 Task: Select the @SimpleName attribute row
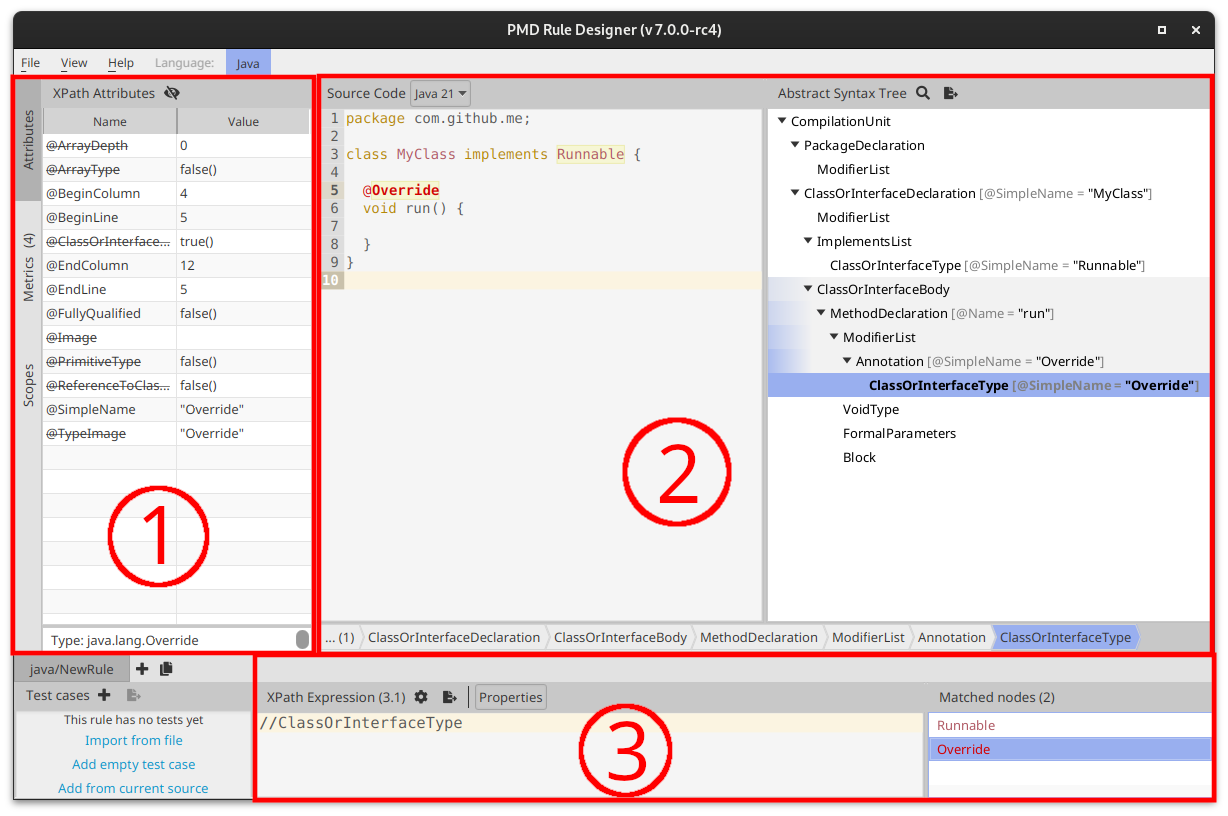pos(177,409)
